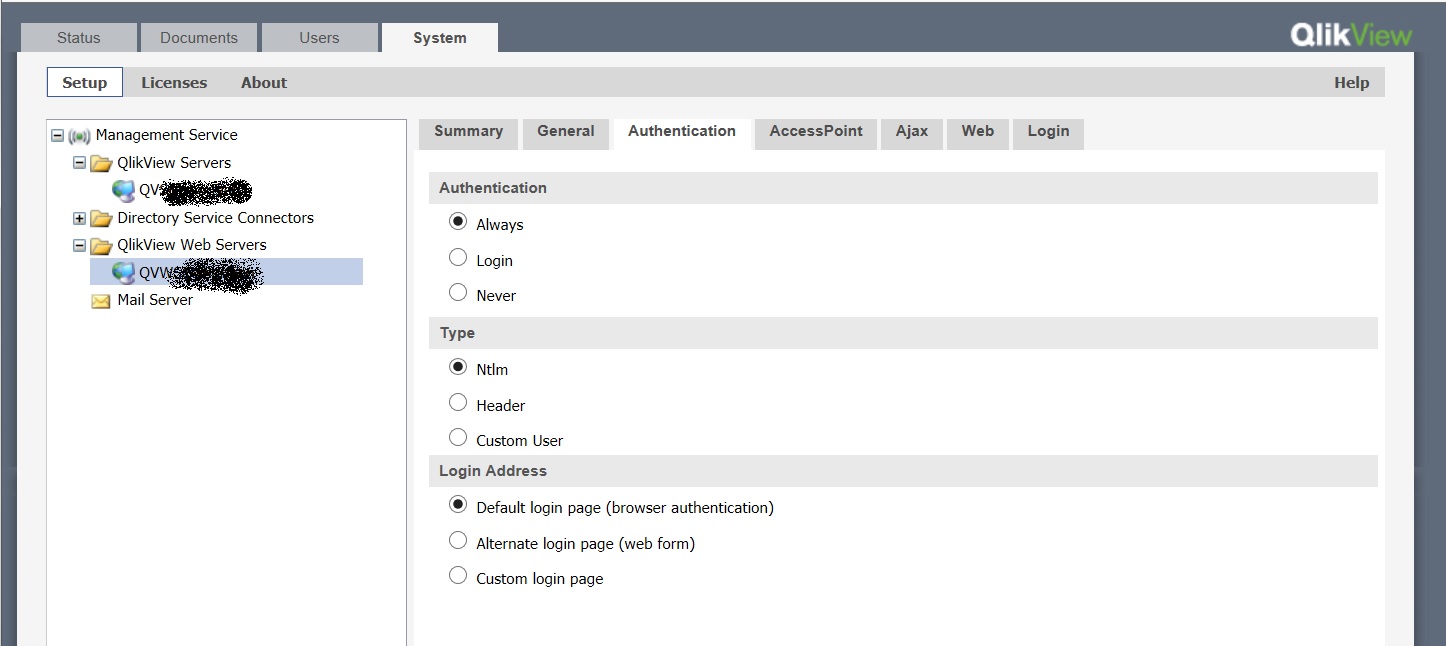This screenshot has height=646, width=1446.
Task: Click the QlikView Servers folder icon
Action: 101,163
